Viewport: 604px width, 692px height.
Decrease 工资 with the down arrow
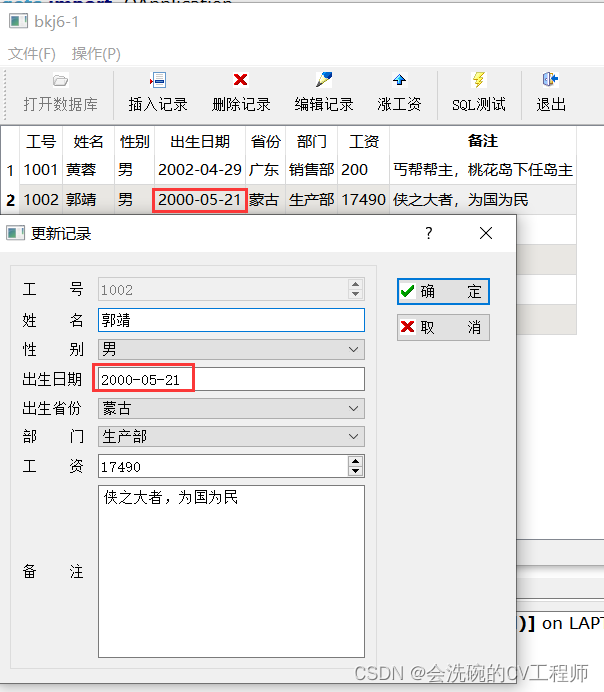point(356,471)
